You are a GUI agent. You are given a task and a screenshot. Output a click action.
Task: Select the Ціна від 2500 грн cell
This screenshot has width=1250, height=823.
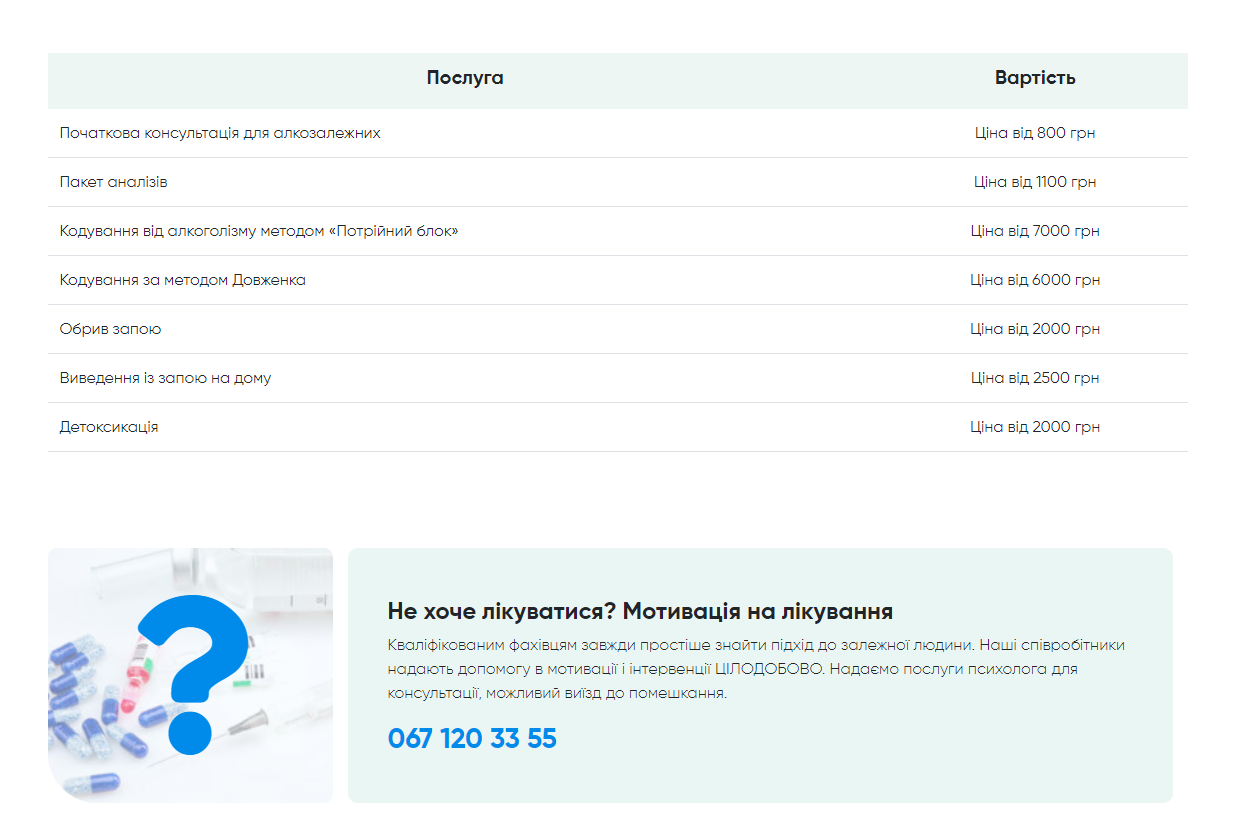click(x=1034, y=378)
